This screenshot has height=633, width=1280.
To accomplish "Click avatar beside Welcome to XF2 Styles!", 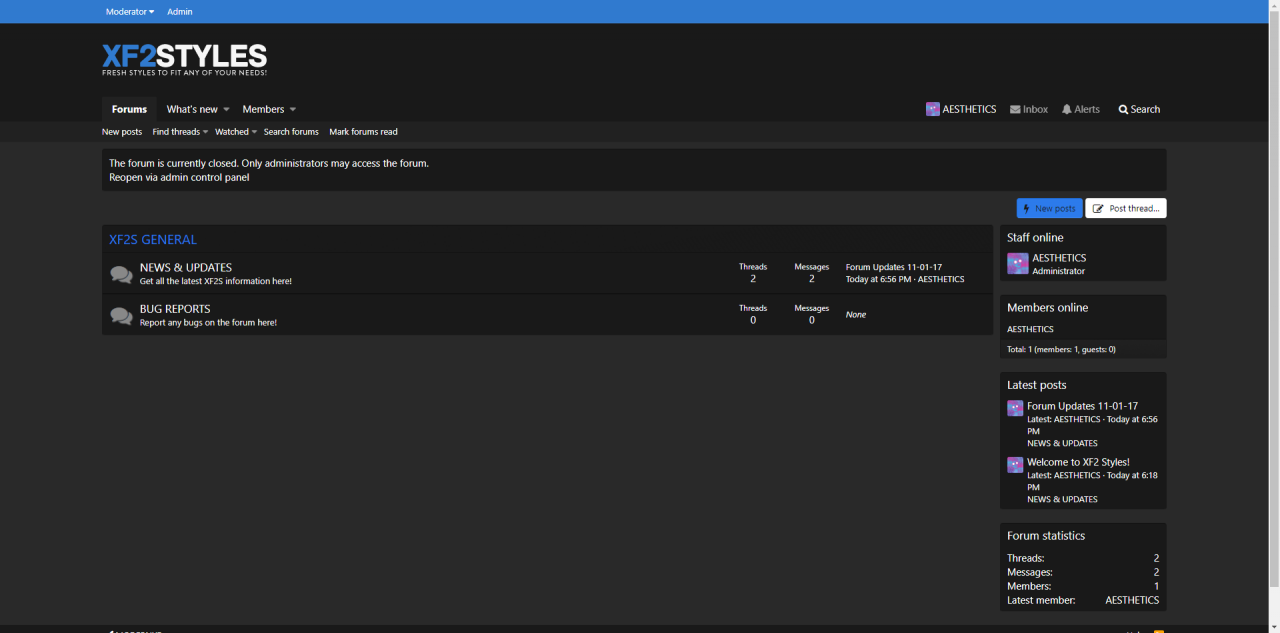I will pos(1015,464).
